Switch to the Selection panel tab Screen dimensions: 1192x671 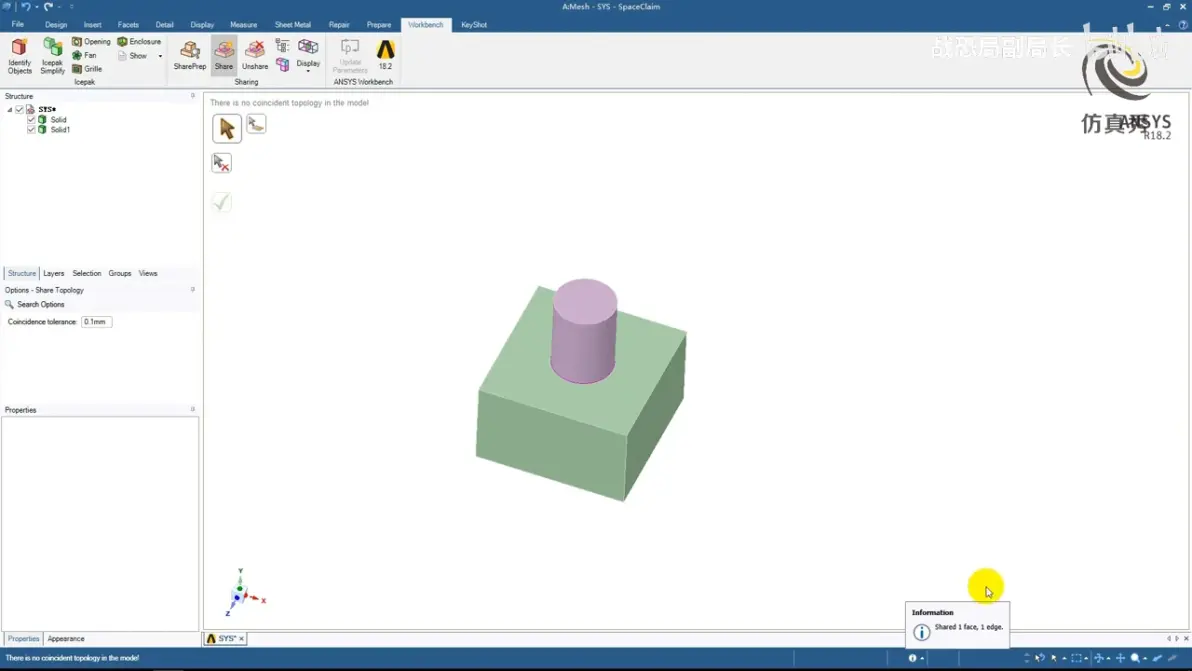point(87,274)
